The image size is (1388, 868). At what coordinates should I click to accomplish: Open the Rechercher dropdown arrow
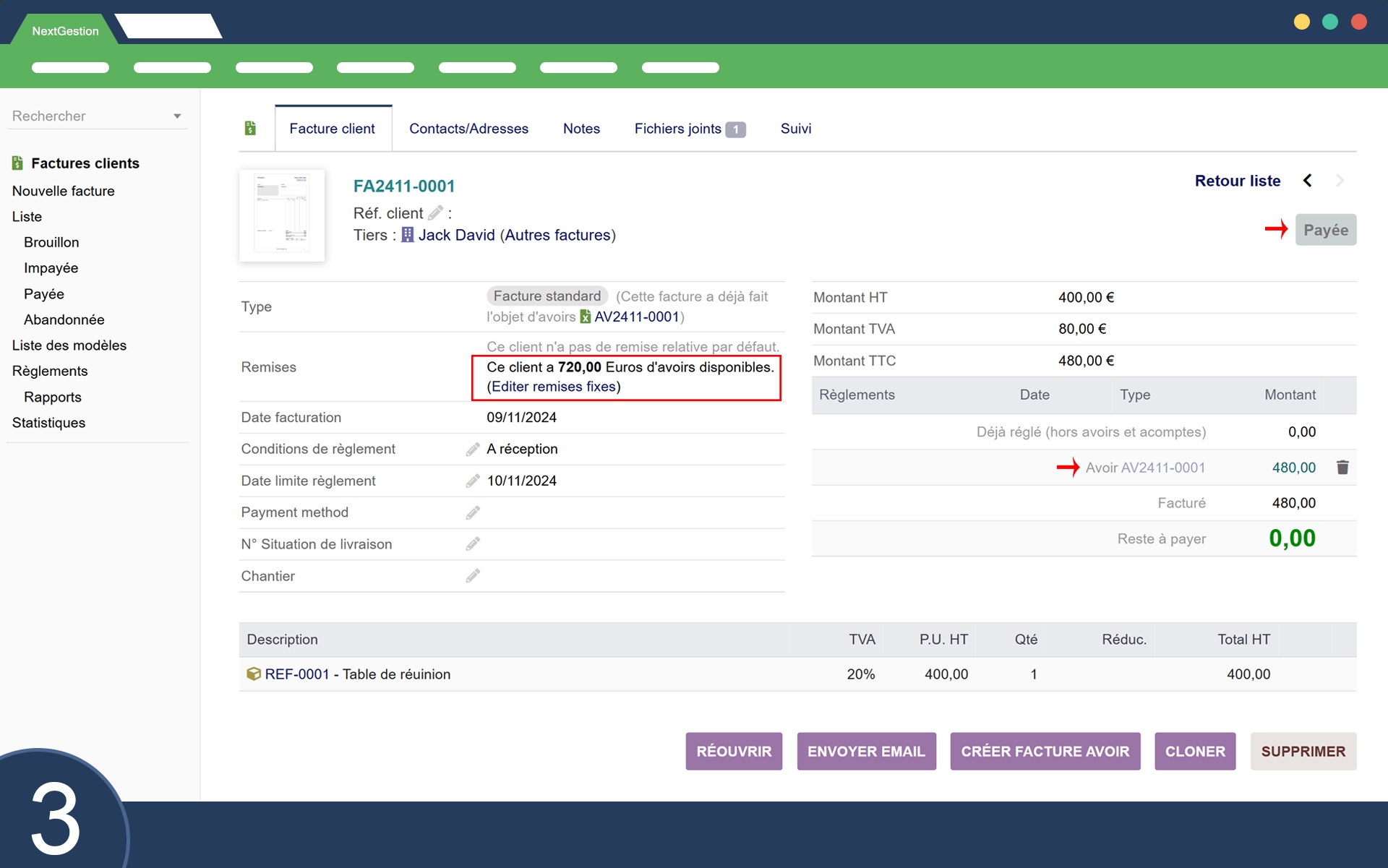click(177, 116)
